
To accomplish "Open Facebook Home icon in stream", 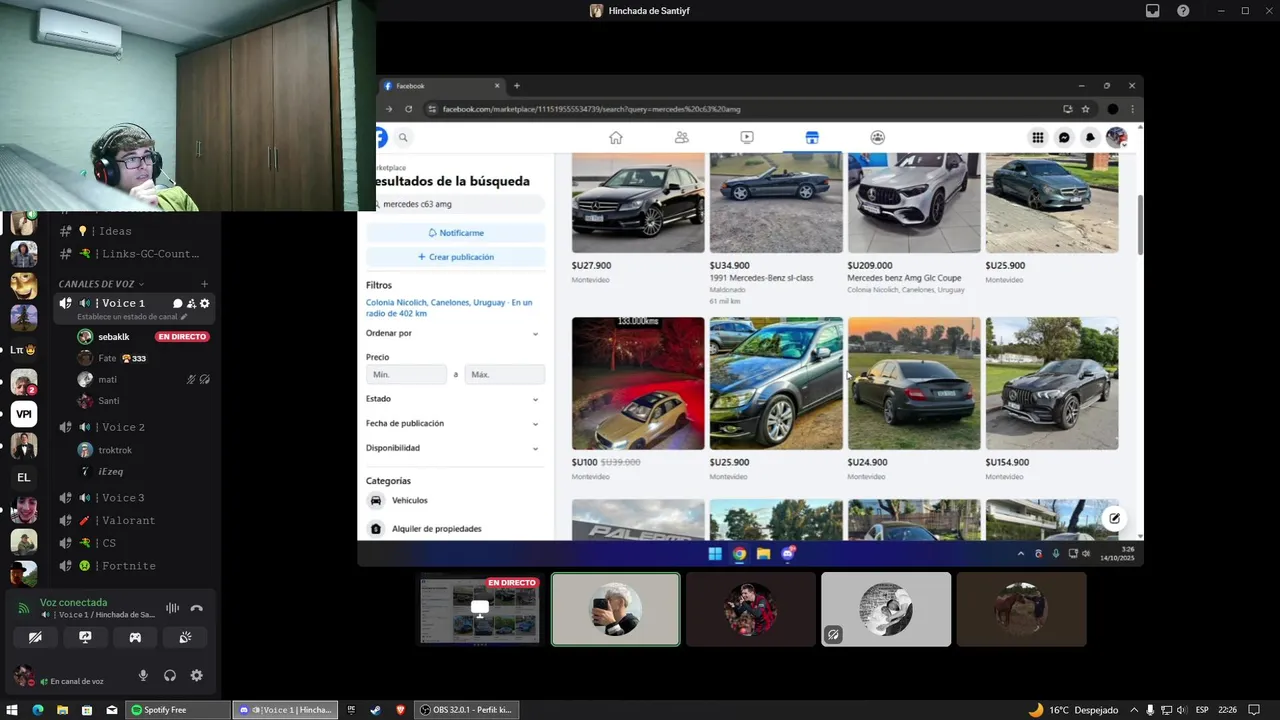I will [616, 138].
